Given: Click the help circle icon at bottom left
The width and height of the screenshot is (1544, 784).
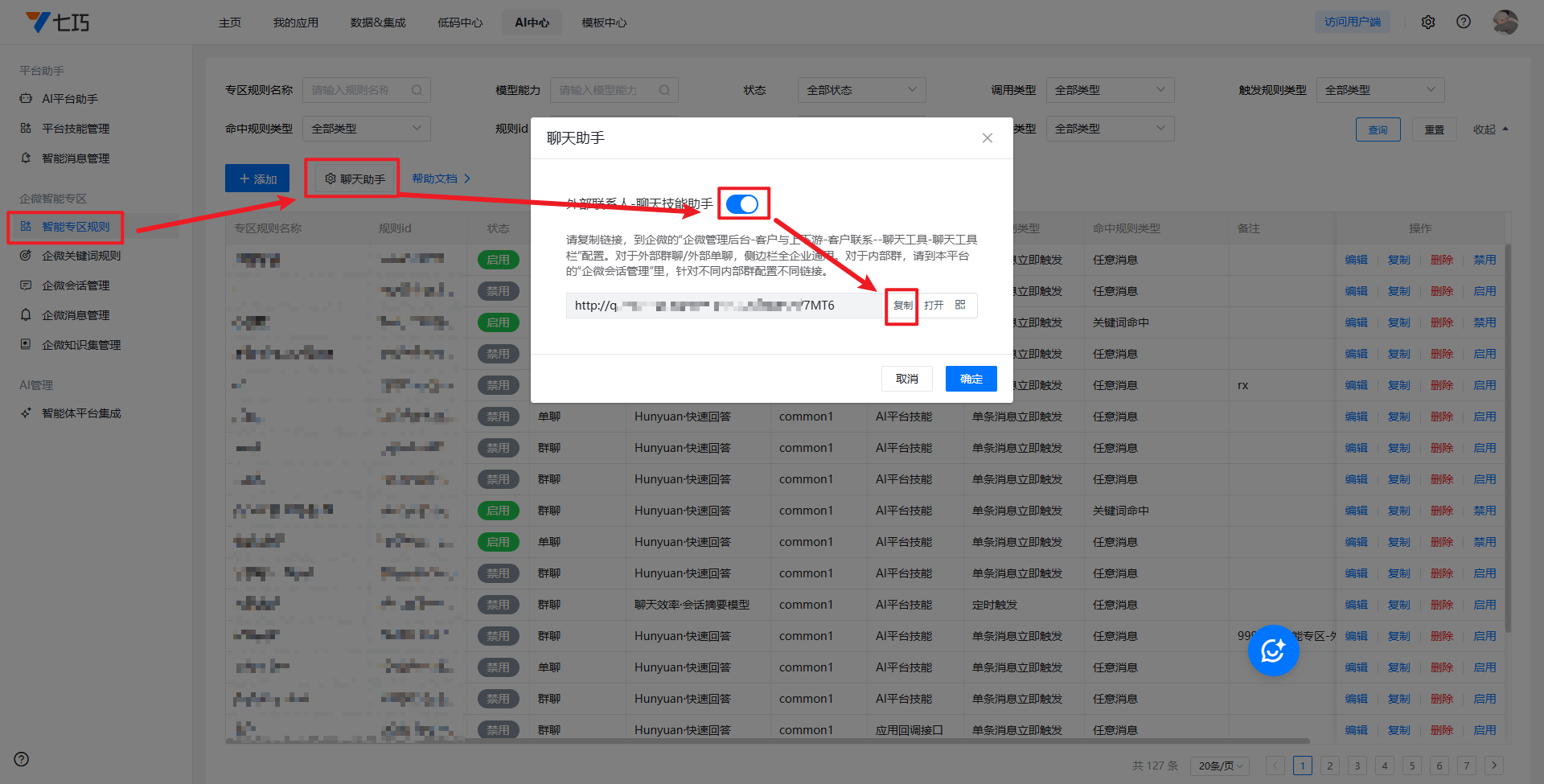Looking at the screenshot, I should pos(22,759).
